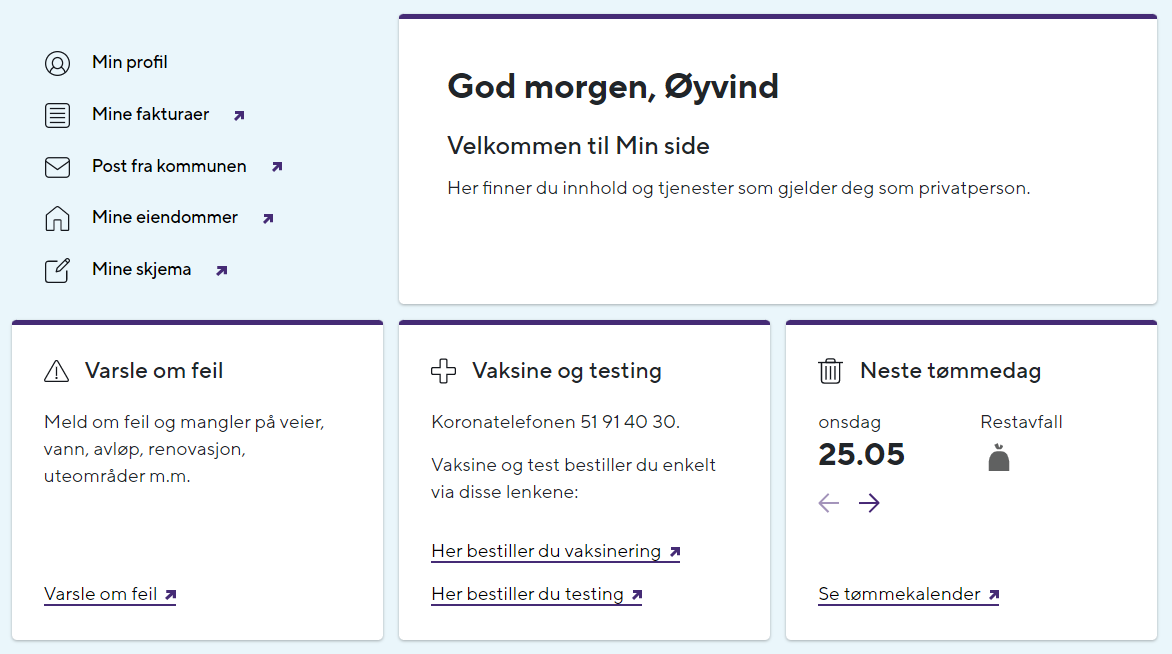
Task: Open Se tømmekalender
Action: pos(901,593)
